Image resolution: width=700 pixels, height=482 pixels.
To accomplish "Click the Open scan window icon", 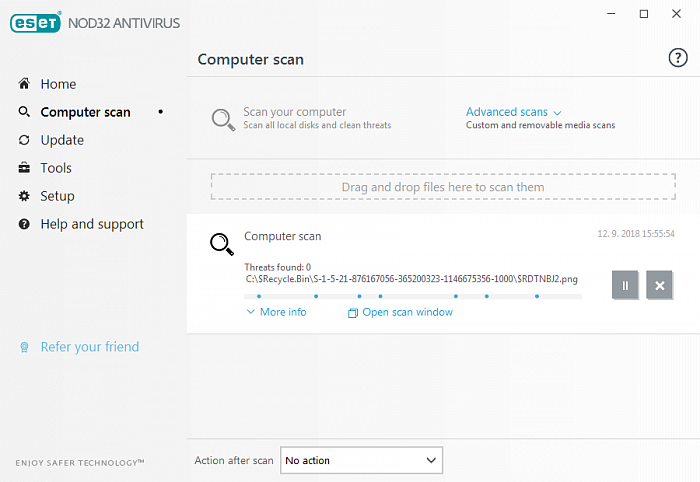I will point(353,313).
